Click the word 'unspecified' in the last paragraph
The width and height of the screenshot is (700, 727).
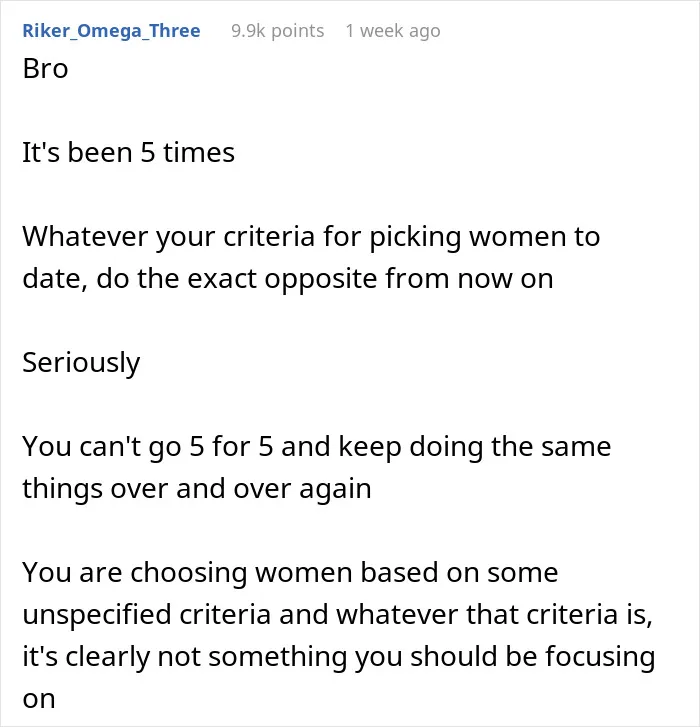(97, 615)
